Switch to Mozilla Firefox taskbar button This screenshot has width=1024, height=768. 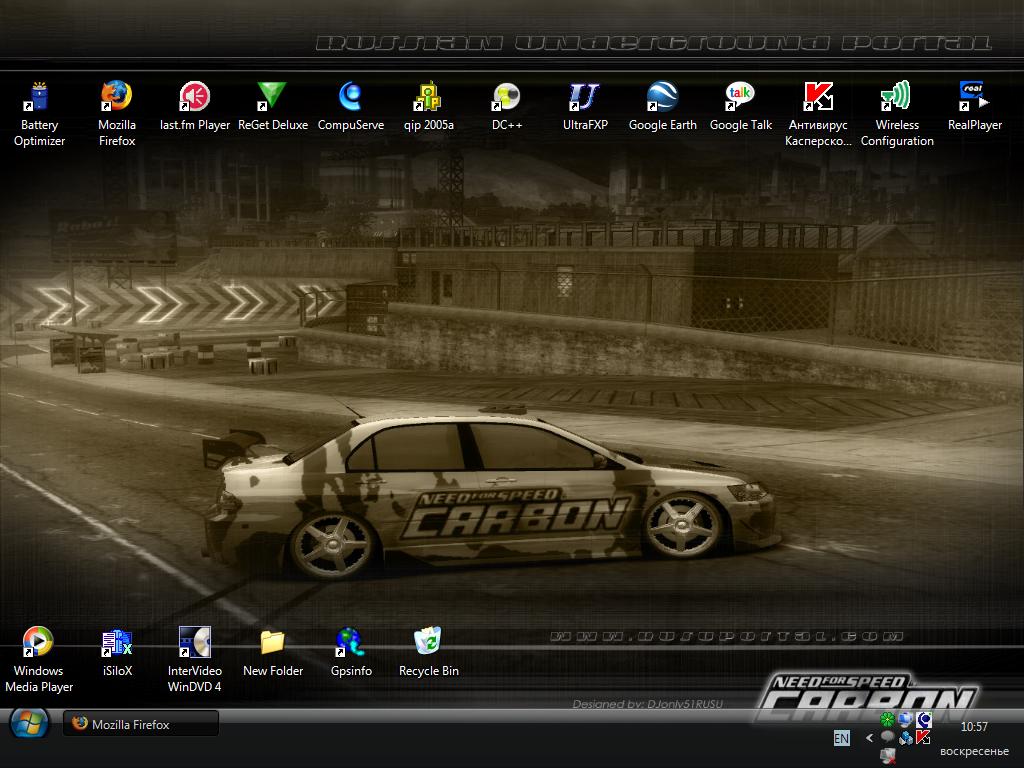[140, 724]
